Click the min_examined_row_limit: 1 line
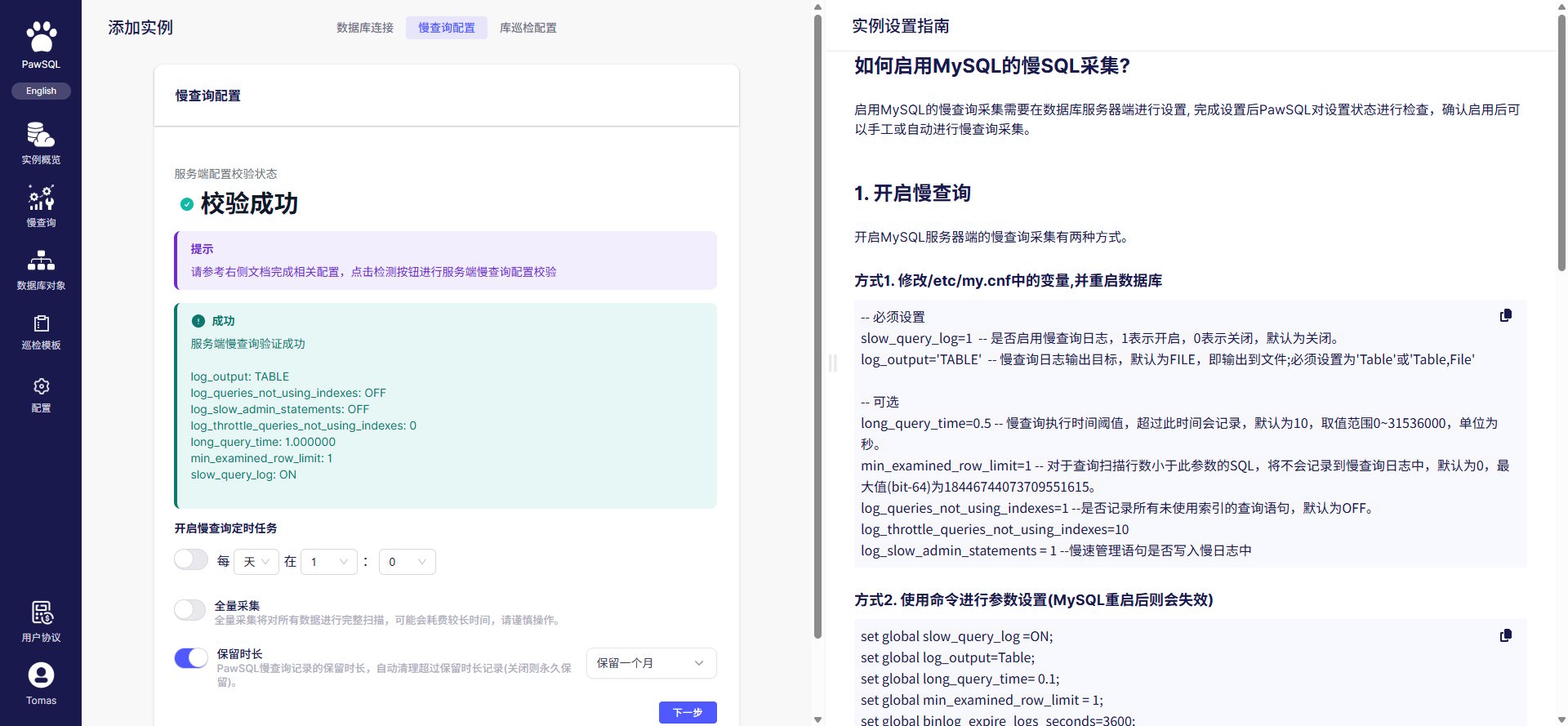The height and width of the screenshot is (726, 1568). coord(261,458)
